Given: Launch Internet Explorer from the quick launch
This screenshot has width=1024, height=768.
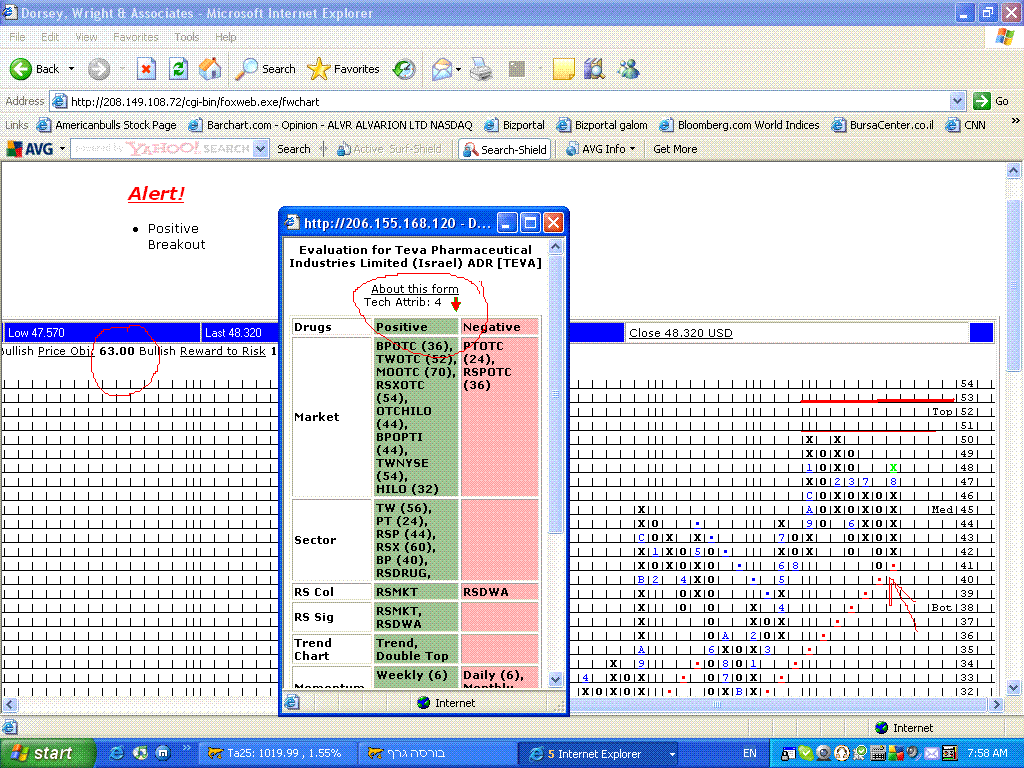Looking at the screenshot, I should (117, 753).
